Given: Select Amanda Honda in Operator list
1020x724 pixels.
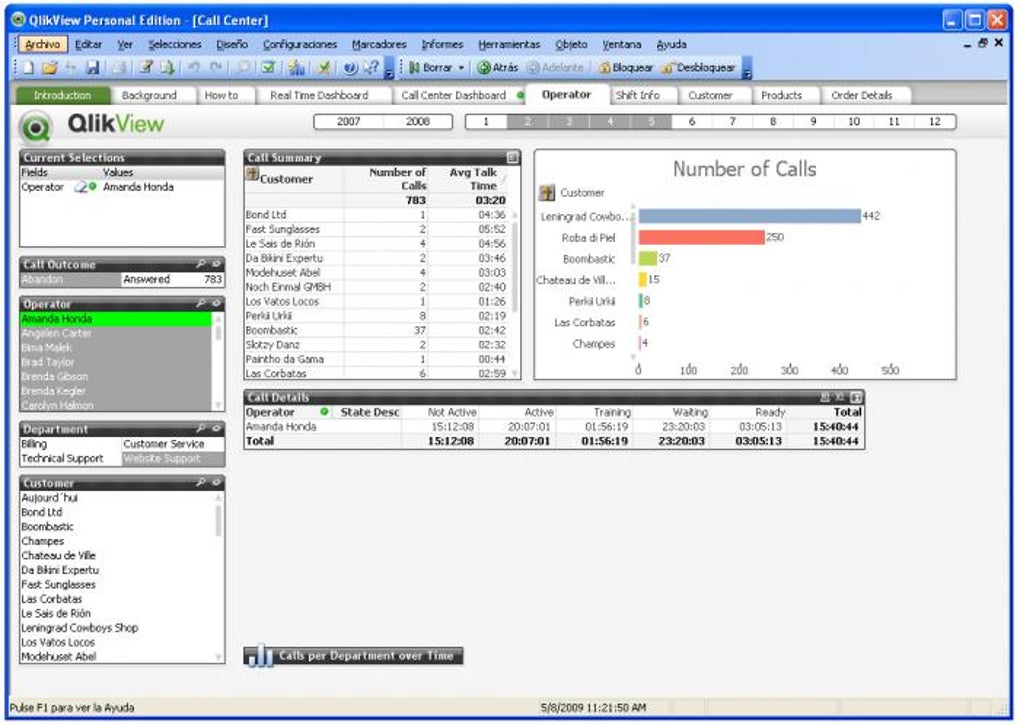Looking at the screenshot, I should pyautogui.click(x=116, y=319).
